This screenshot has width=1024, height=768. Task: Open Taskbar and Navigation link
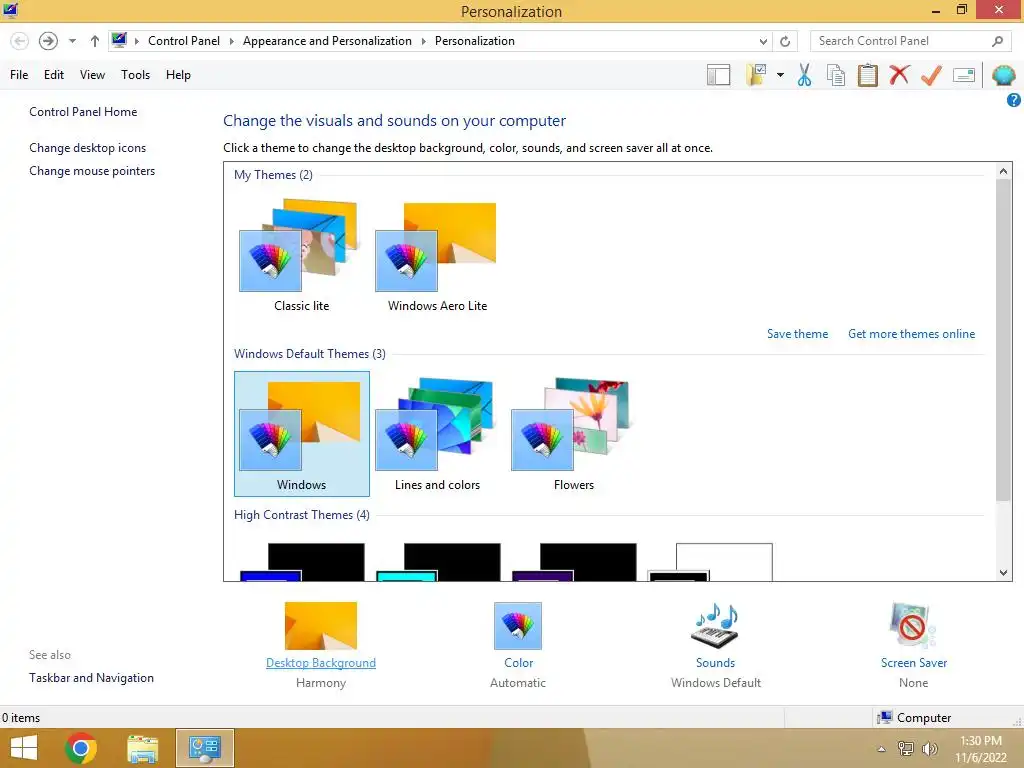[91, 678]
